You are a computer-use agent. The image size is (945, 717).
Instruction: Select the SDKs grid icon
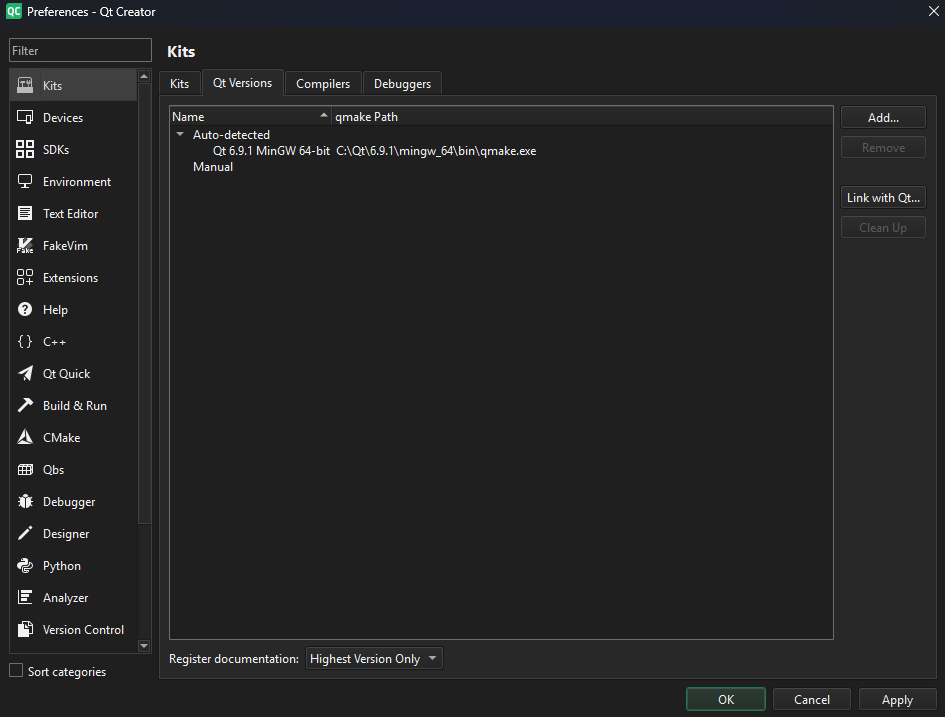click(25, 150)
